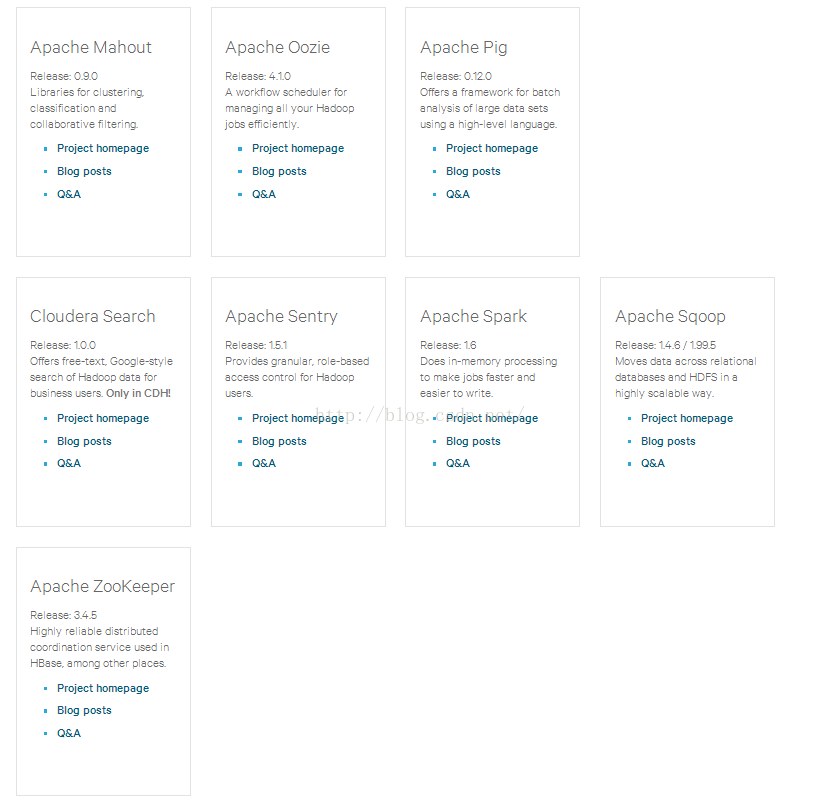The image size is (820, 809).
Task: Open Apache Pig Q&A link
Action: [x=458, y=194]
